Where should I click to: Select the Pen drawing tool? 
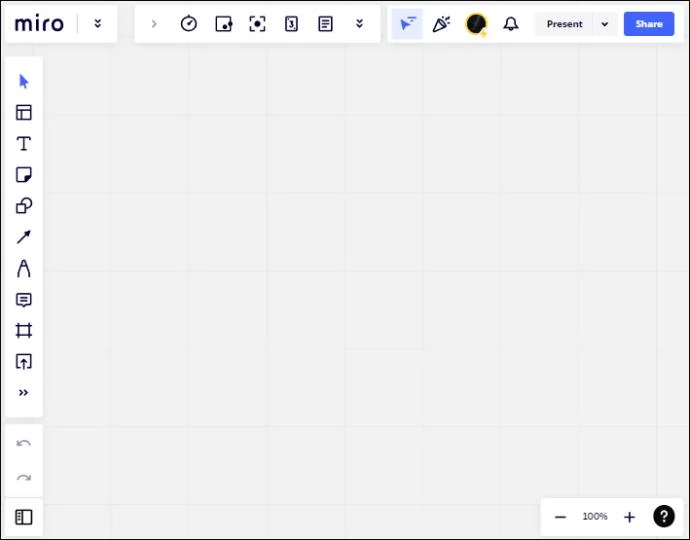tap(24, 268)
